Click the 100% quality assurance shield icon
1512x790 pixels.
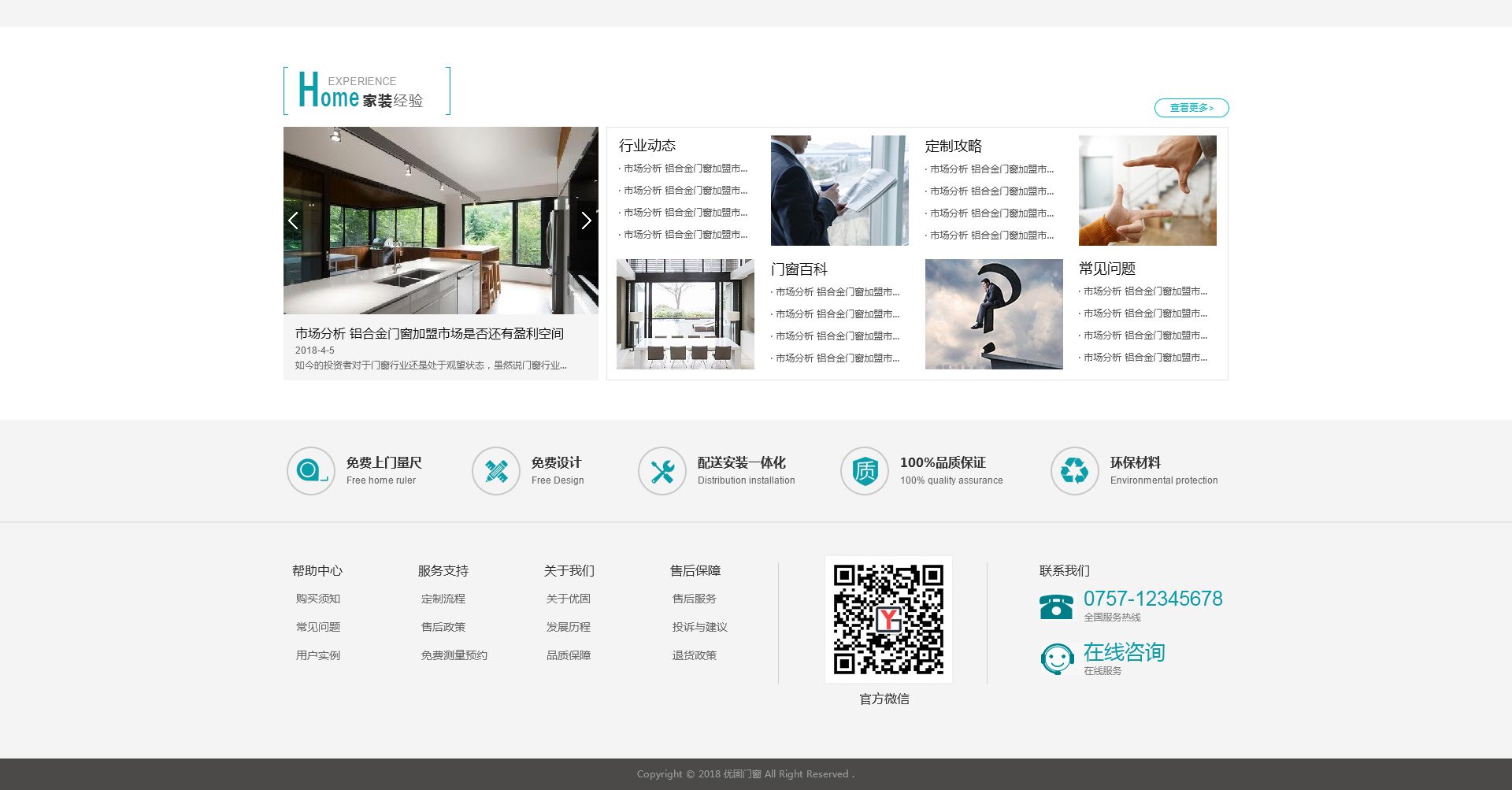pyautogui.click(x=864, y=471)
